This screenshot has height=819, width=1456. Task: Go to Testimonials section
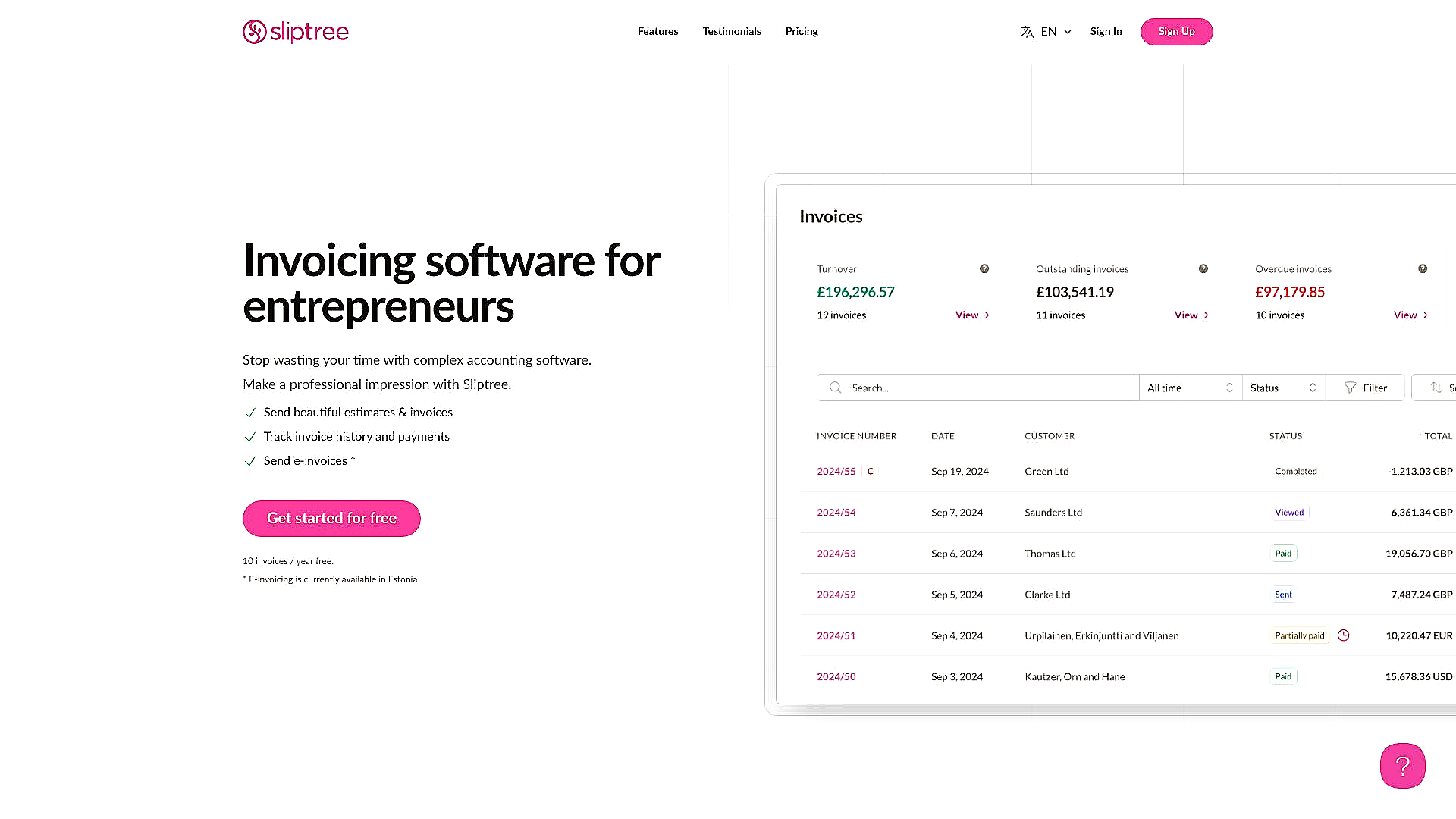point(731,31)
